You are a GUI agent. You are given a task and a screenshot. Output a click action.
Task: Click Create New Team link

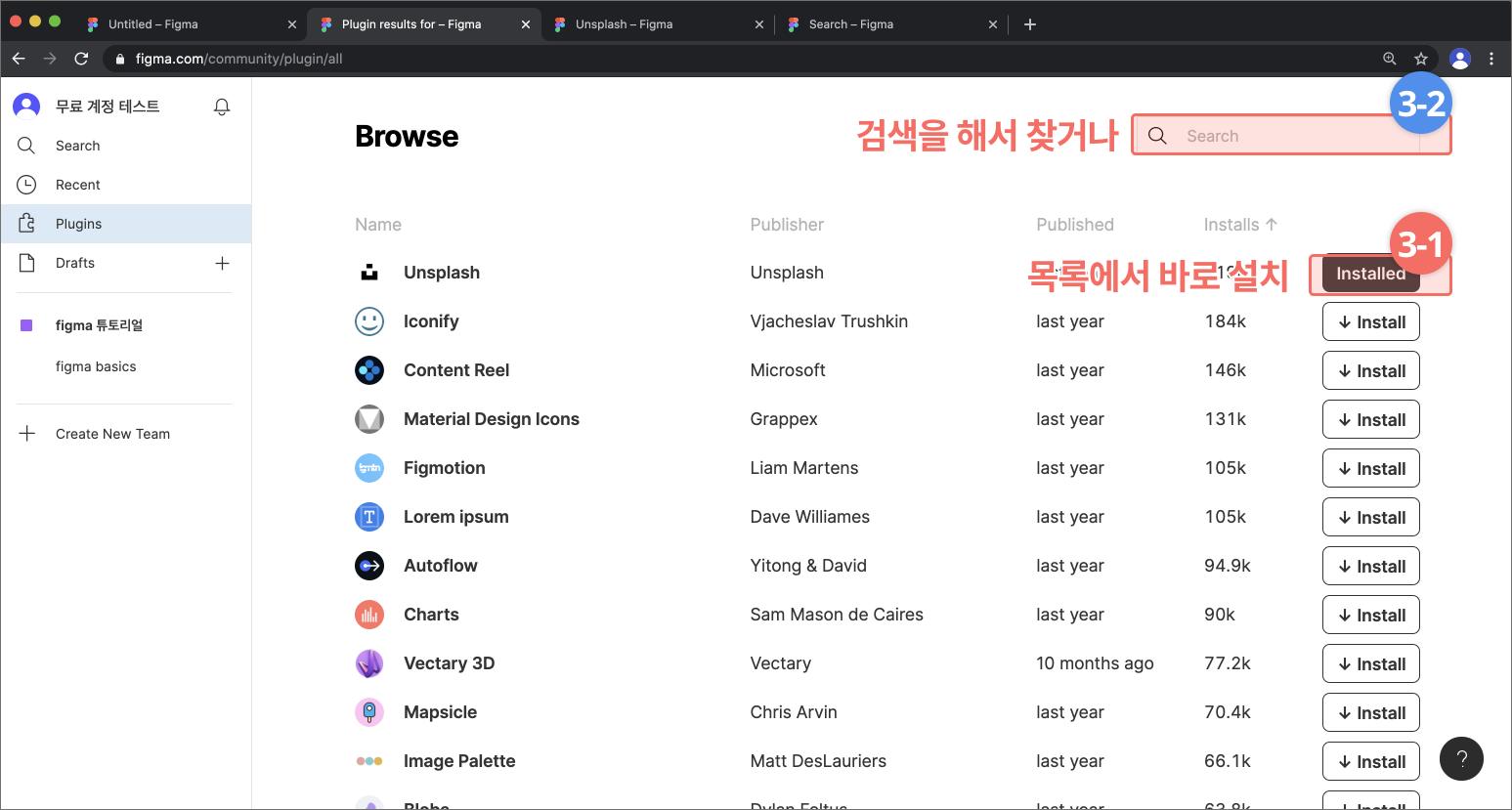(x=112, y=434)
